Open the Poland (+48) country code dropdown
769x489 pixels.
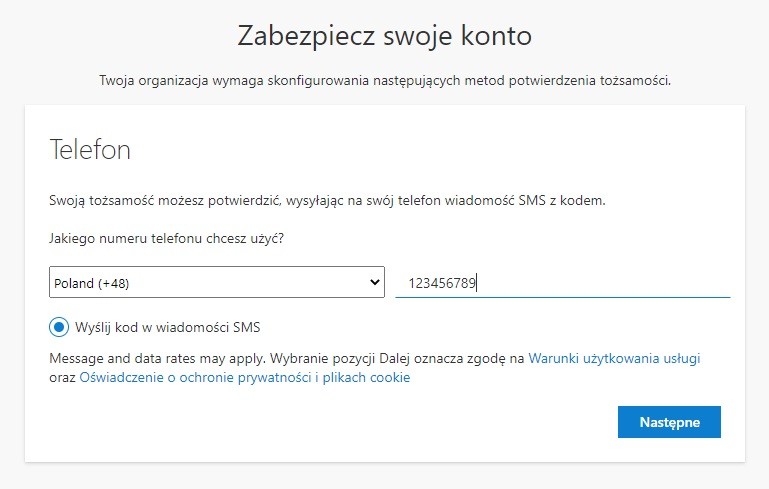pos(217,282)
